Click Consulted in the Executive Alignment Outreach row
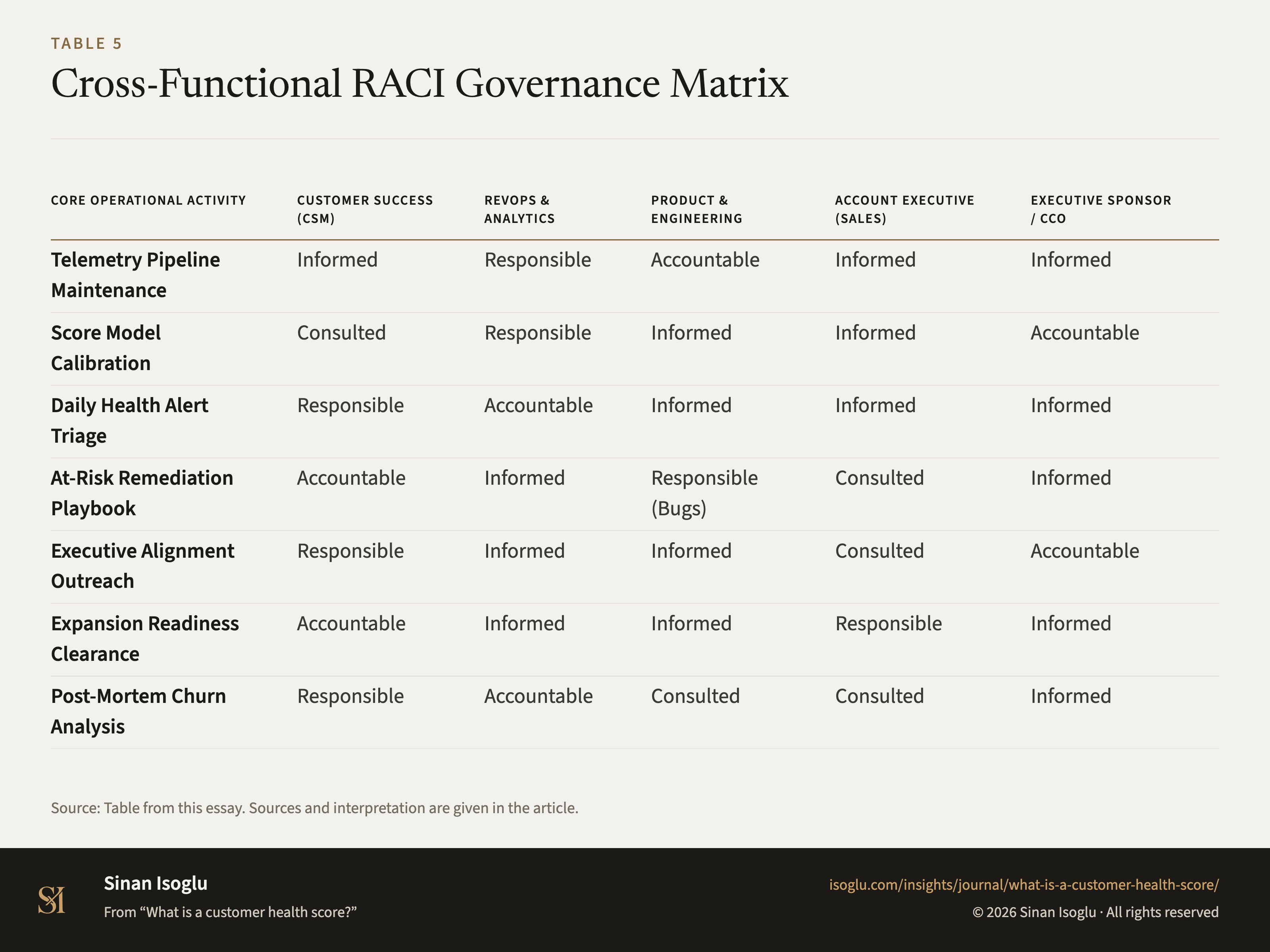Image resolution: width=1270 pixels, height=952 pixels. [x=879, y=551]
